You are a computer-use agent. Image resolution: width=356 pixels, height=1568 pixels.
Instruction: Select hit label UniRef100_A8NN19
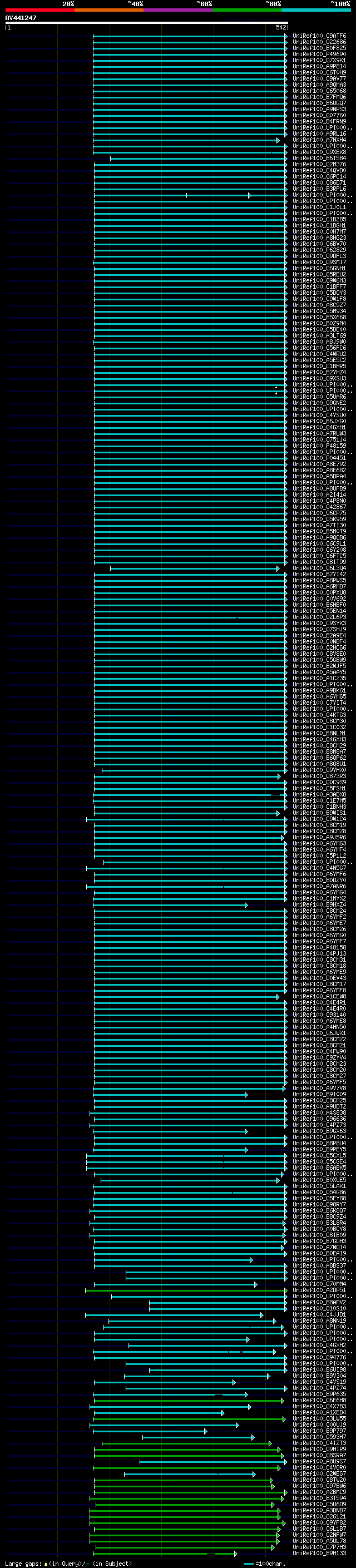click(319, 1321)
